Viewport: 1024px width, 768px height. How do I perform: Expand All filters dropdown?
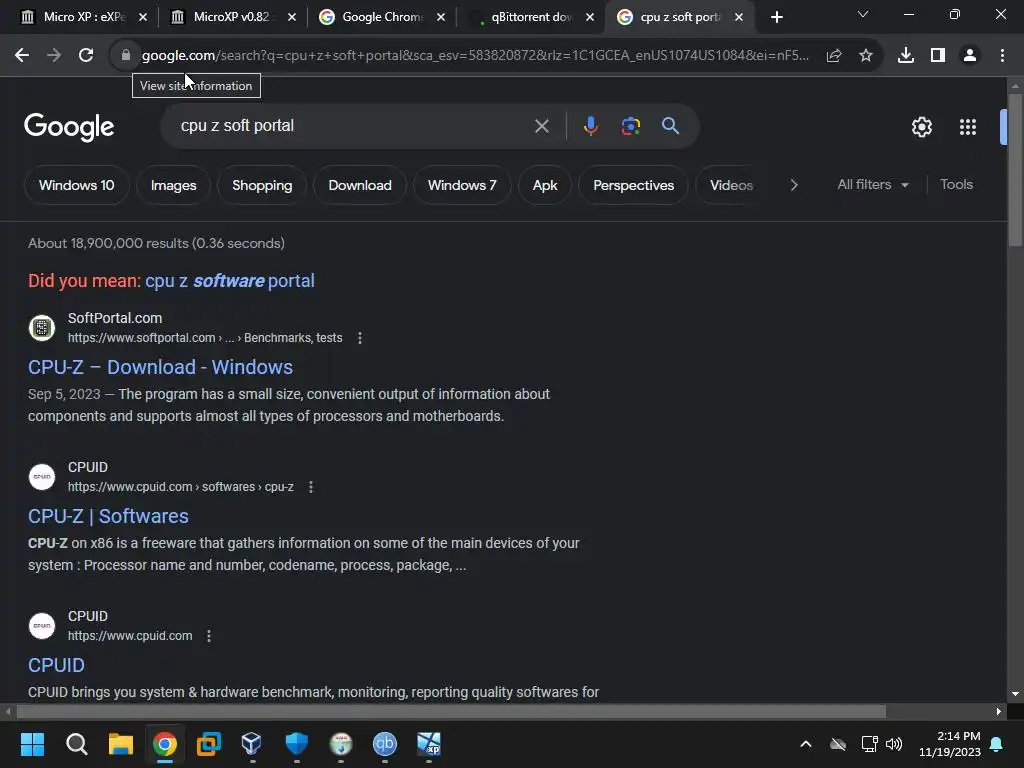pyautogui.click(x=873, y=185)
